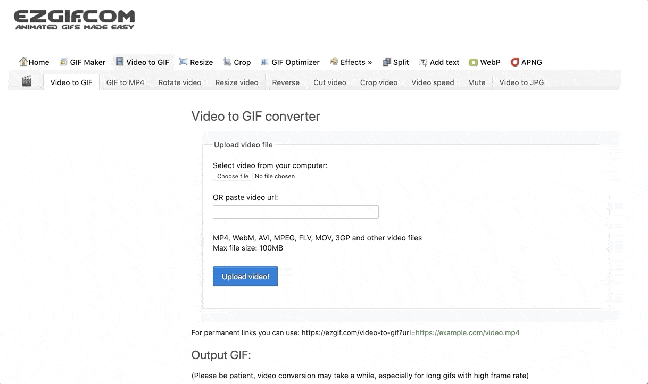Click the video URL input field
The height and width of the screenshot is (384, 648).
(295, 212)
